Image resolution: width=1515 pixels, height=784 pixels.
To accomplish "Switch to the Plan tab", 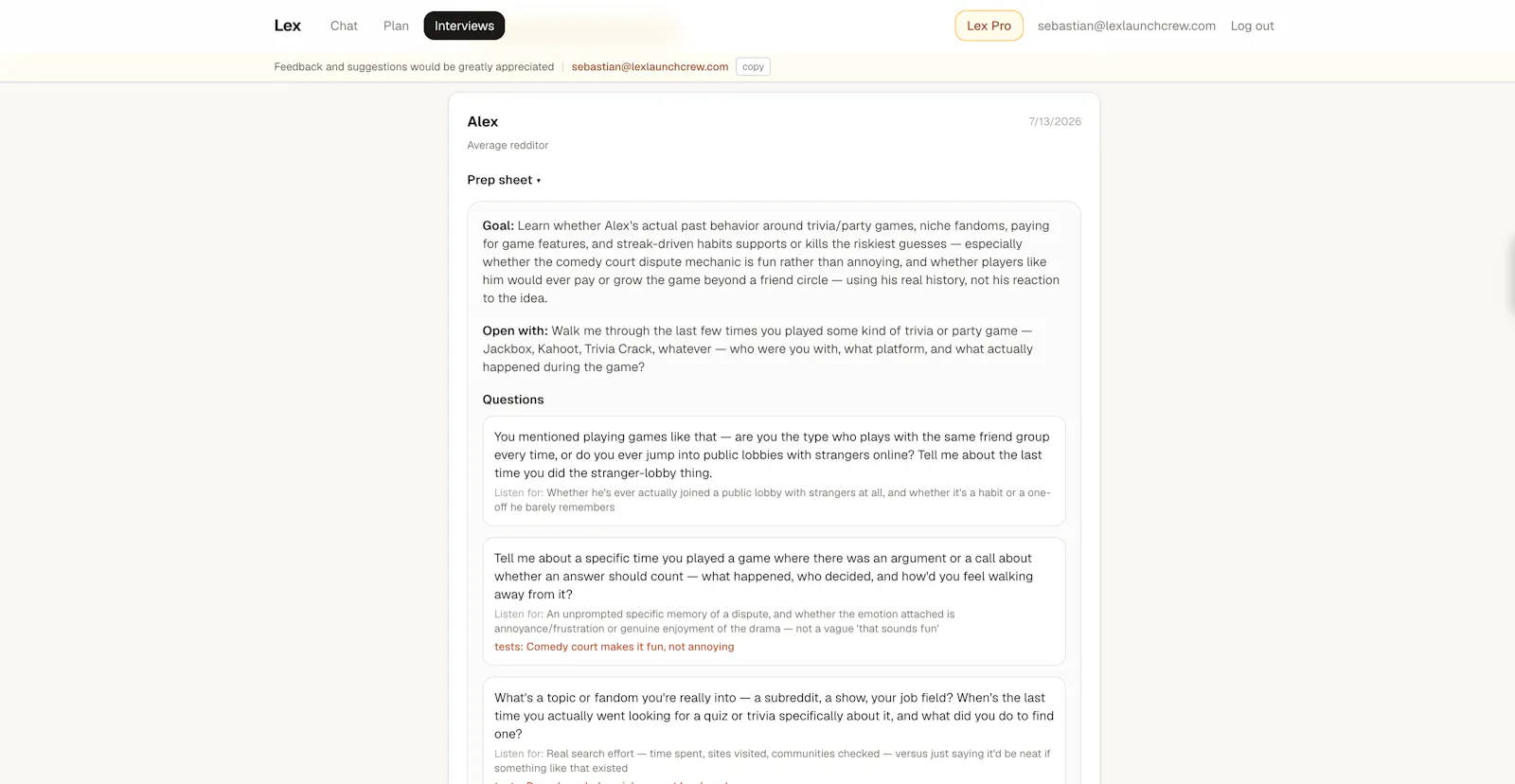I will (396, 26).
